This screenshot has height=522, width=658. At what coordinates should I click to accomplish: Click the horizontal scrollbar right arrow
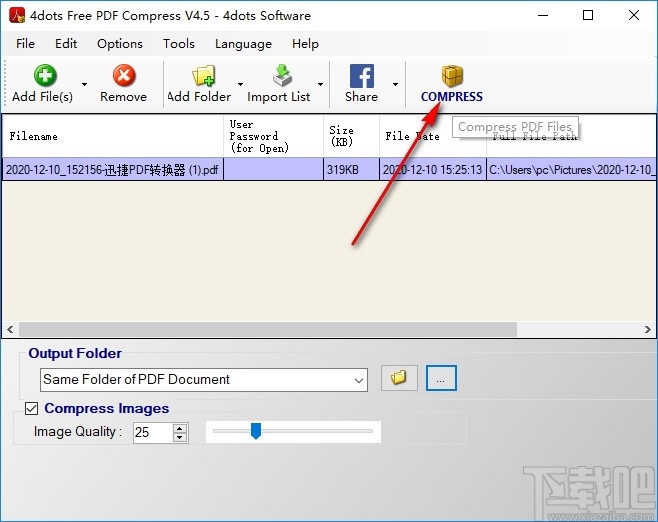(648, 329)
